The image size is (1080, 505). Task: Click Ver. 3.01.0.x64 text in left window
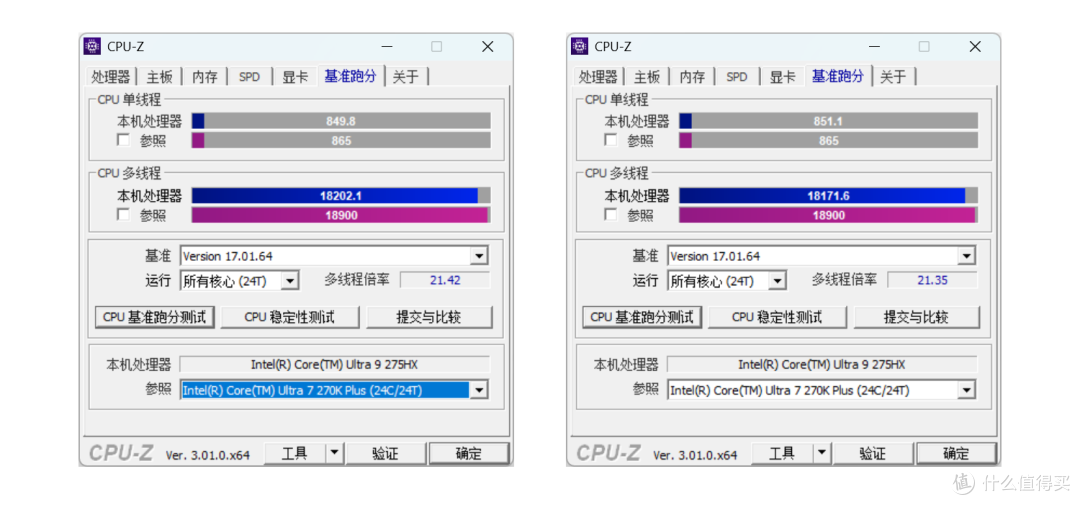tap(208, 455)
